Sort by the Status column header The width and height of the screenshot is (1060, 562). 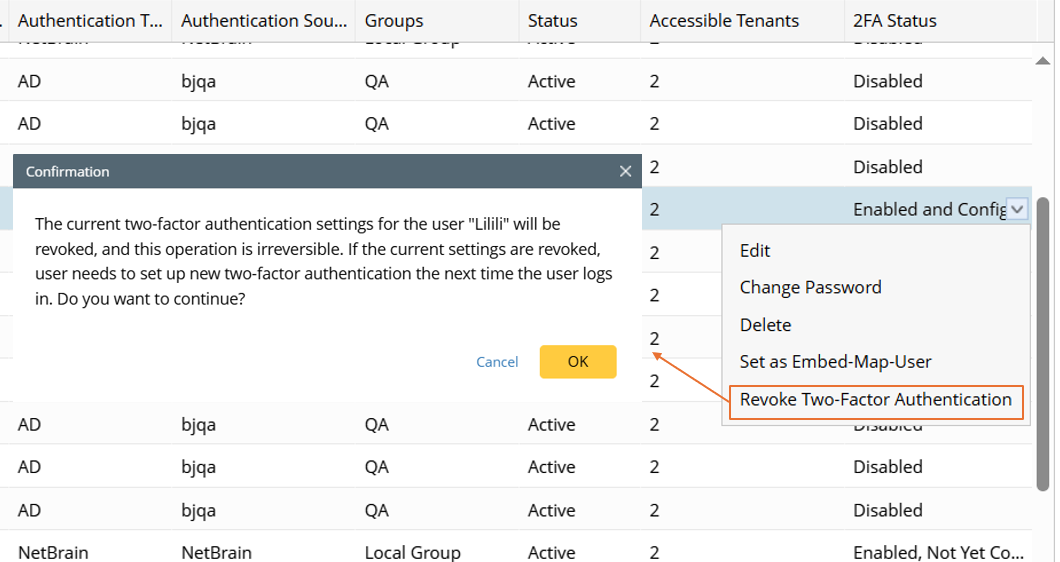pos(553,20)
